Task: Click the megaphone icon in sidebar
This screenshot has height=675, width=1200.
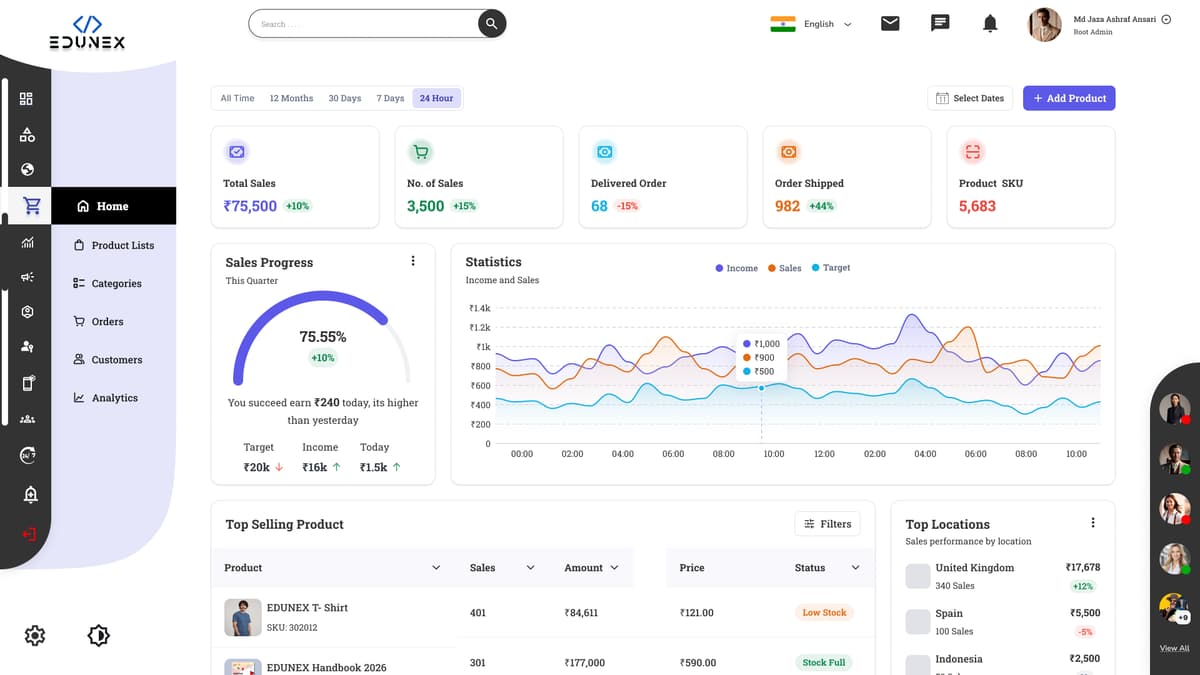Action: [x=27, y=277]
